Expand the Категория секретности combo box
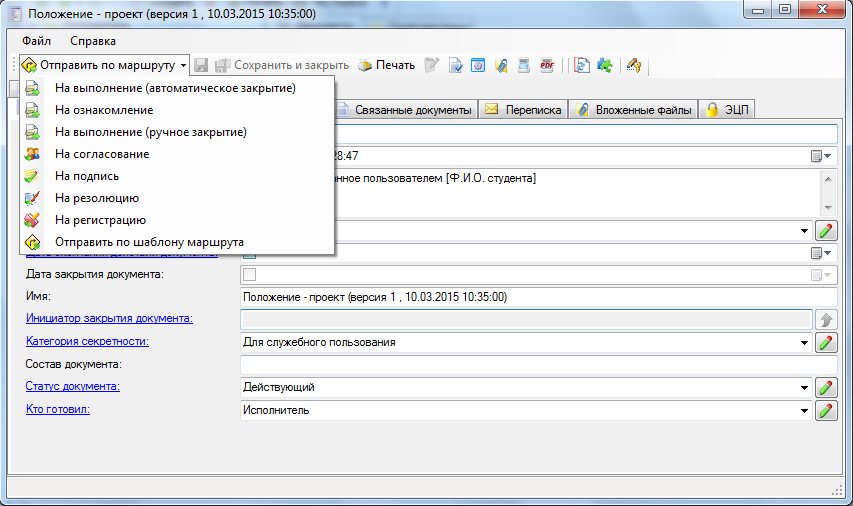 [x=804, y=343]
